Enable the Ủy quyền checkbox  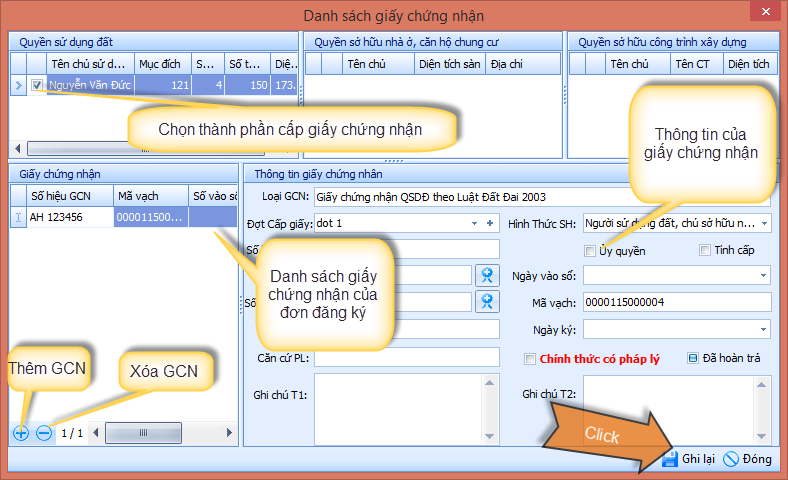591,250
